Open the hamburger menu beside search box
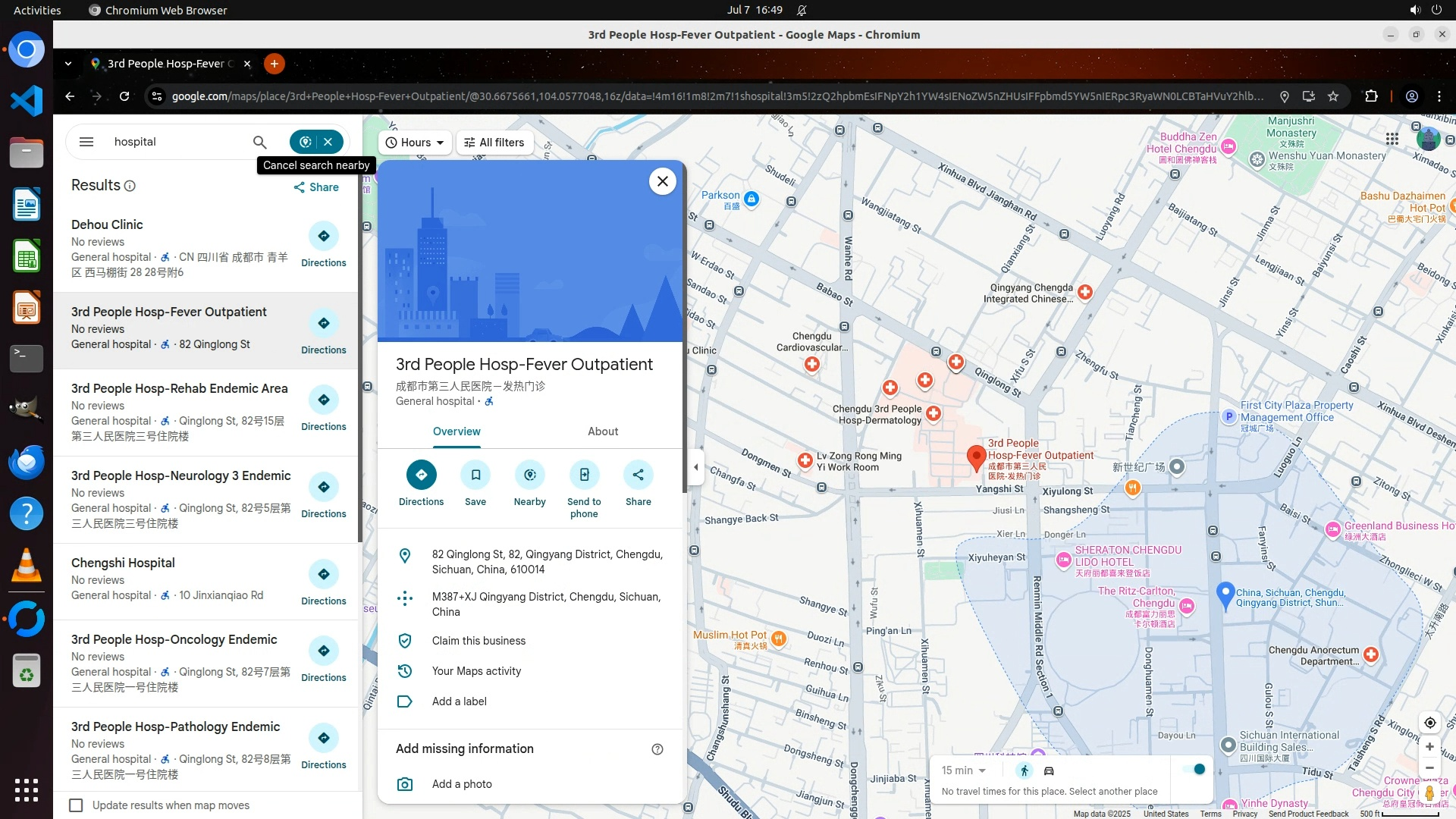Screen dimensions: 1456x819 tap(86, 142)
